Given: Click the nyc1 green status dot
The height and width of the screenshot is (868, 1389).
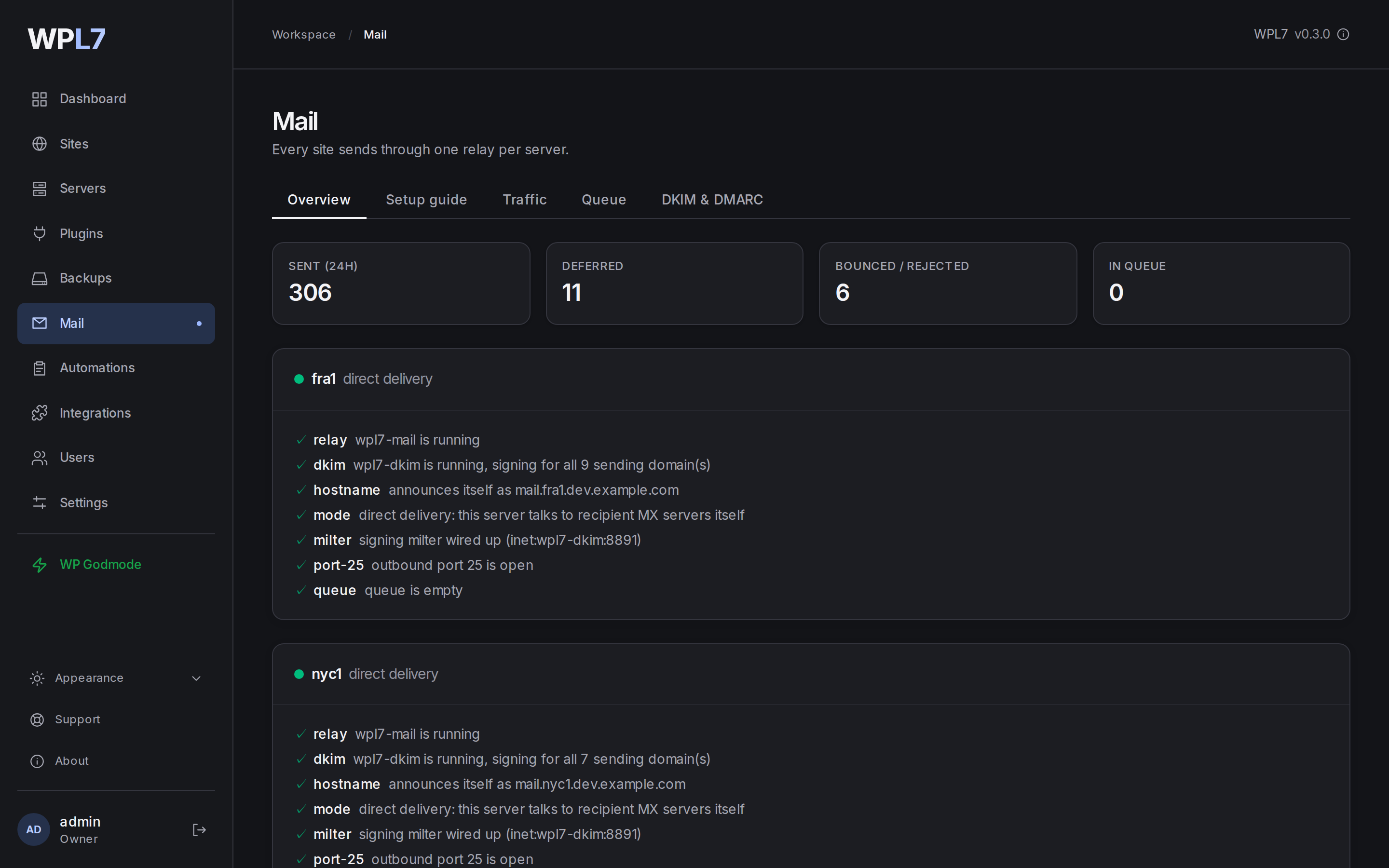Looking at the screenshot, I should click(x=299, y=674).
